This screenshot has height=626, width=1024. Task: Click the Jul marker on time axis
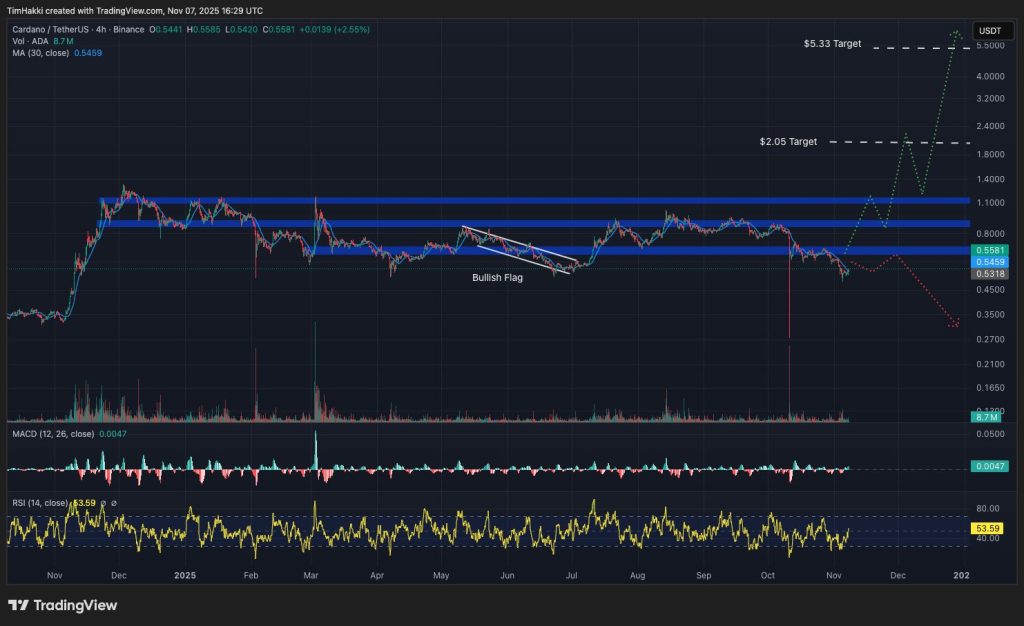tap(570, 576)
